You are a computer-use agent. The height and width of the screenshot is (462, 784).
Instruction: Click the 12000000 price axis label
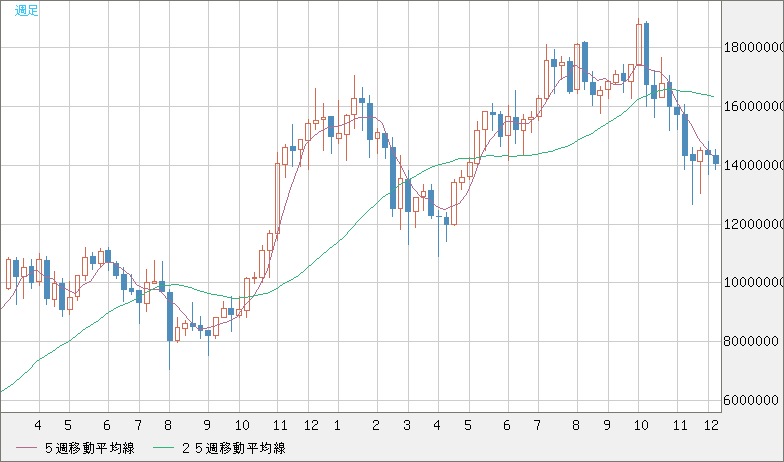[x=753, y=224]
